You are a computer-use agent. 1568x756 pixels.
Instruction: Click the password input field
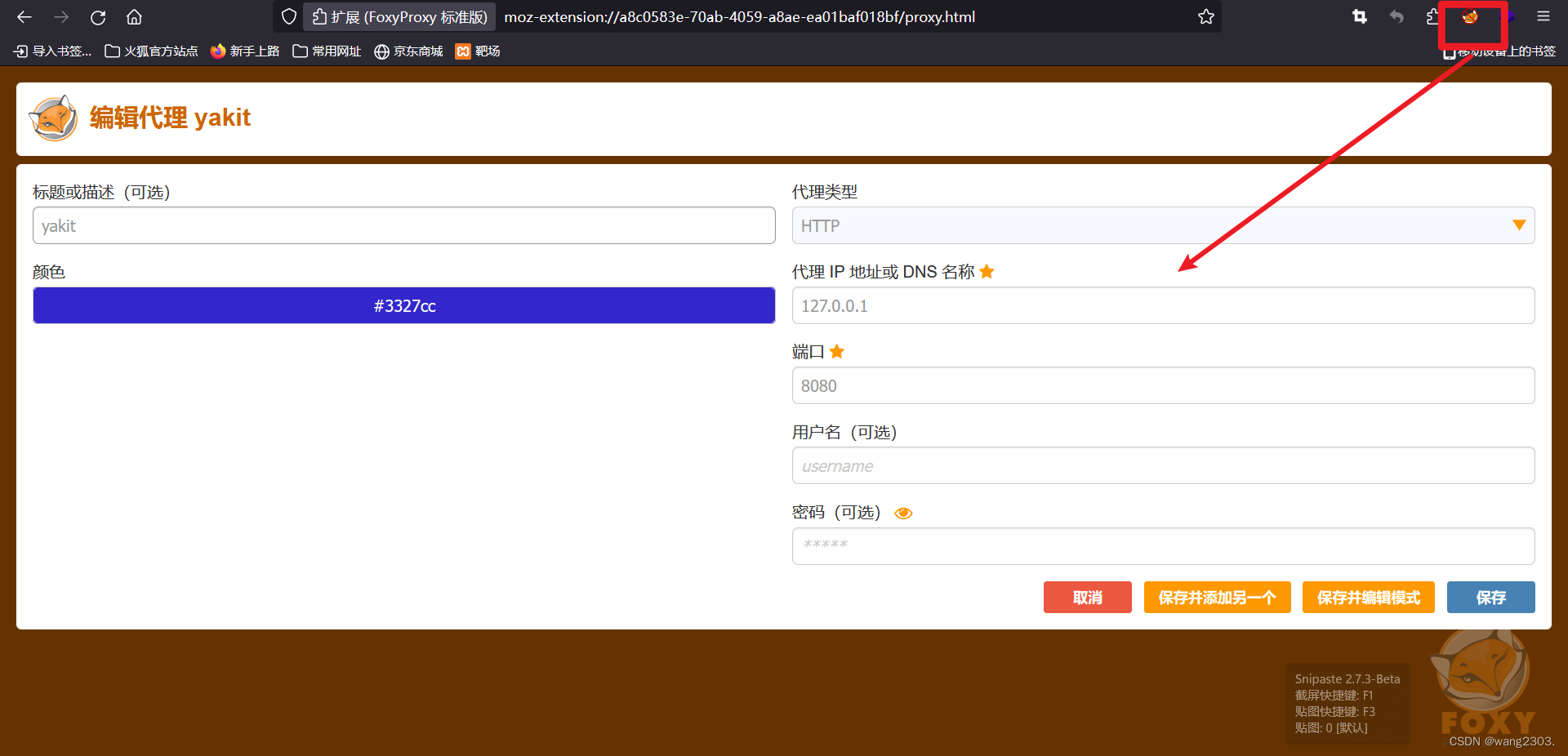click(1164, 546)
